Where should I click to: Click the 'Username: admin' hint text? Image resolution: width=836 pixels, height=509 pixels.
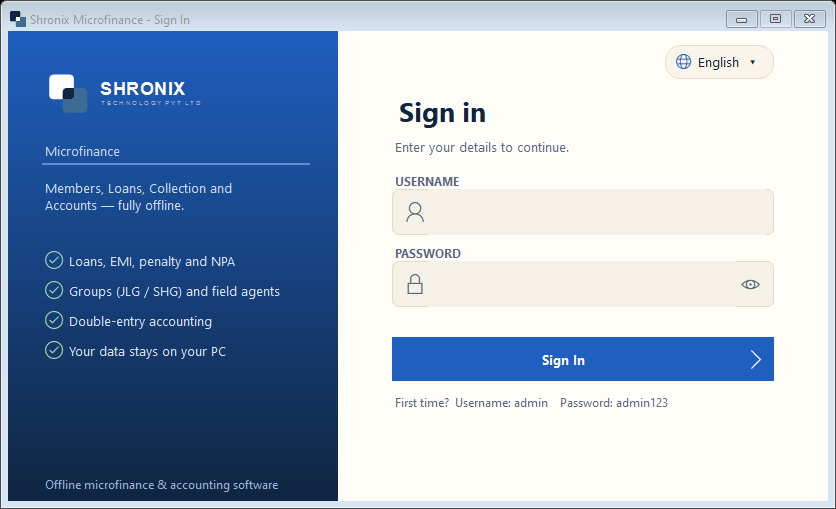501,403
